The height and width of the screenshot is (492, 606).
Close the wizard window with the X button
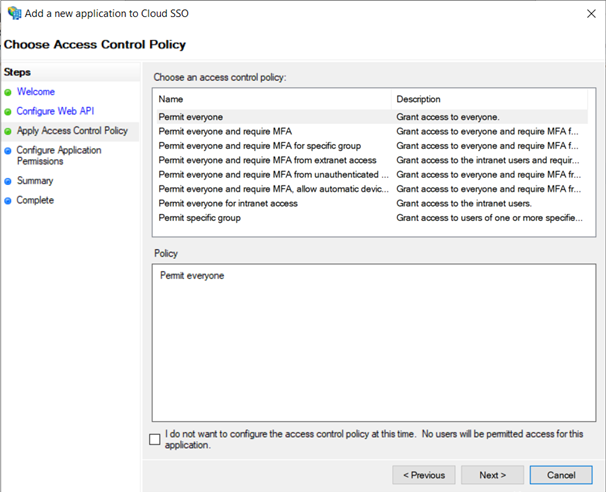(x=586, y=13)
